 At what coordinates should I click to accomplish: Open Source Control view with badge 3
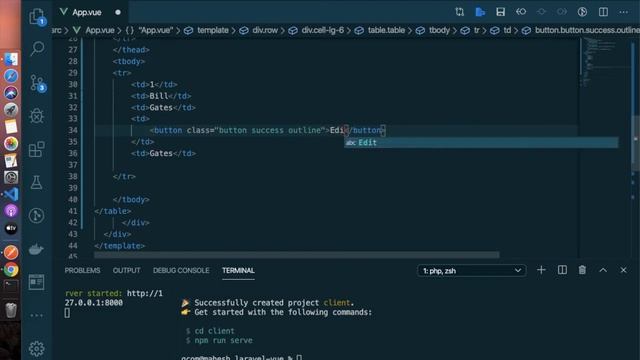(x=37, y=83)
